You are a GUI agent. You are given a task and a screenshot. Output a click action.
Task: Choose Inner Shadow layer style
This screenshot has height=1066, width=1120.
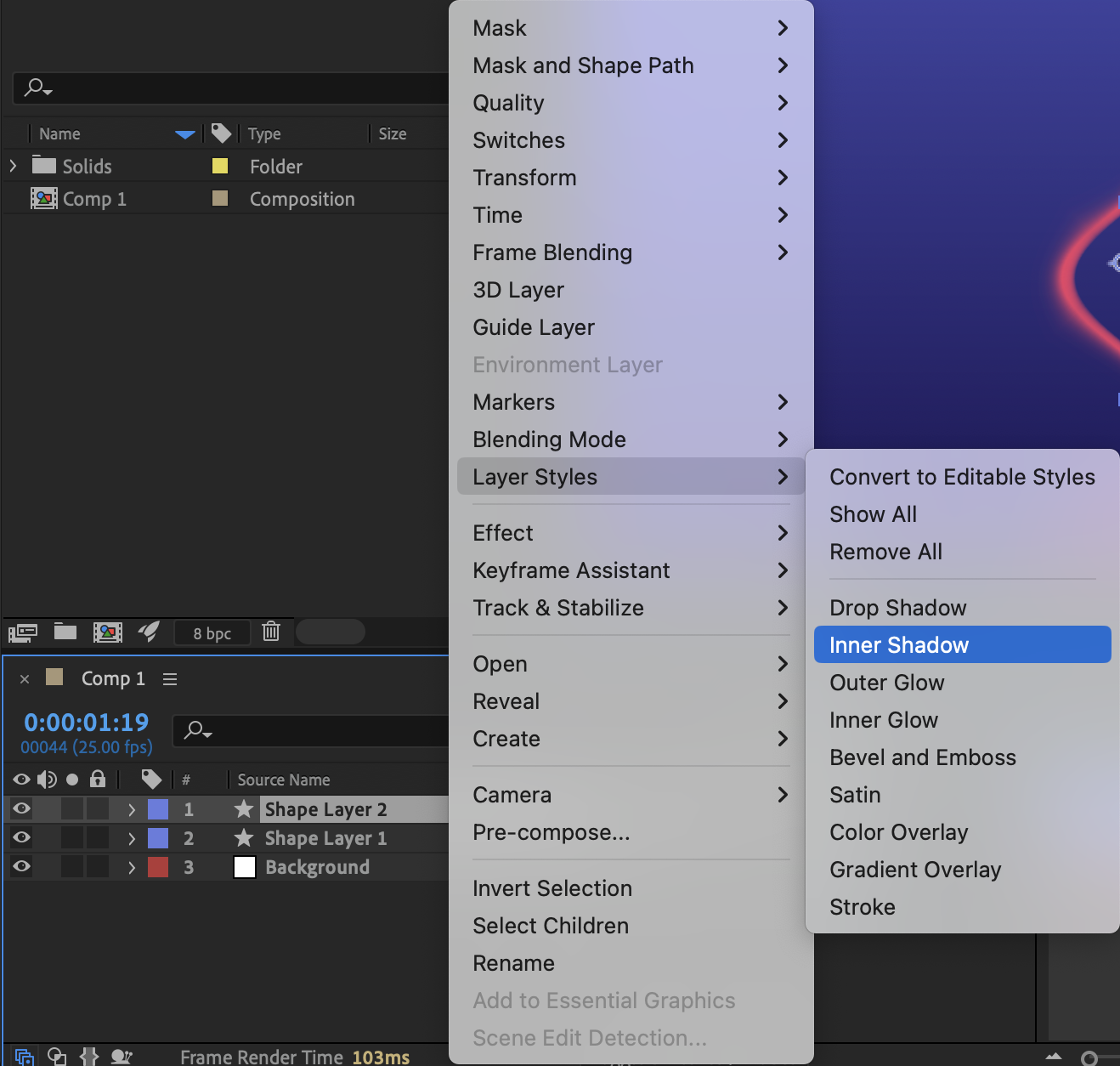coord(963,645)
